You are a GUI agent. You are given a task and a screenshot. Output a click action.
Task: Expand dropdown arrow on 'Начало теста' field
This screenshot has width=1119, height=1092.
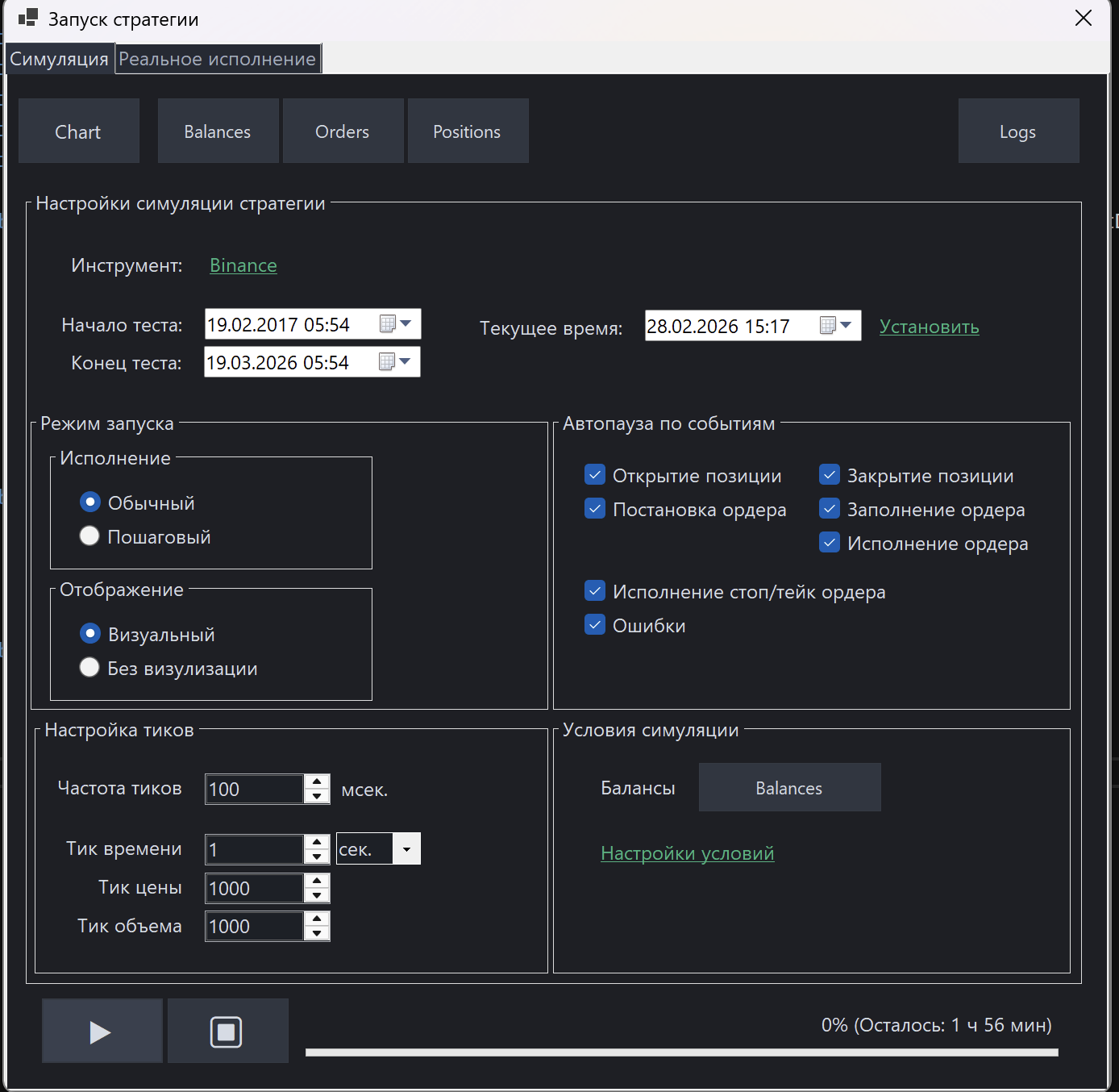click(x=406, y=323)
